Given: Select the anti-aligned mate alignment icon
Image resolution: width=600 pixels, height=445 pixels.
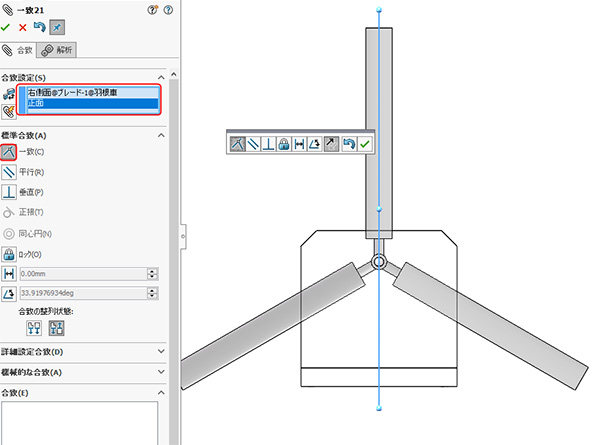Looking at the screenshot, I should click(x=57, y=327).
